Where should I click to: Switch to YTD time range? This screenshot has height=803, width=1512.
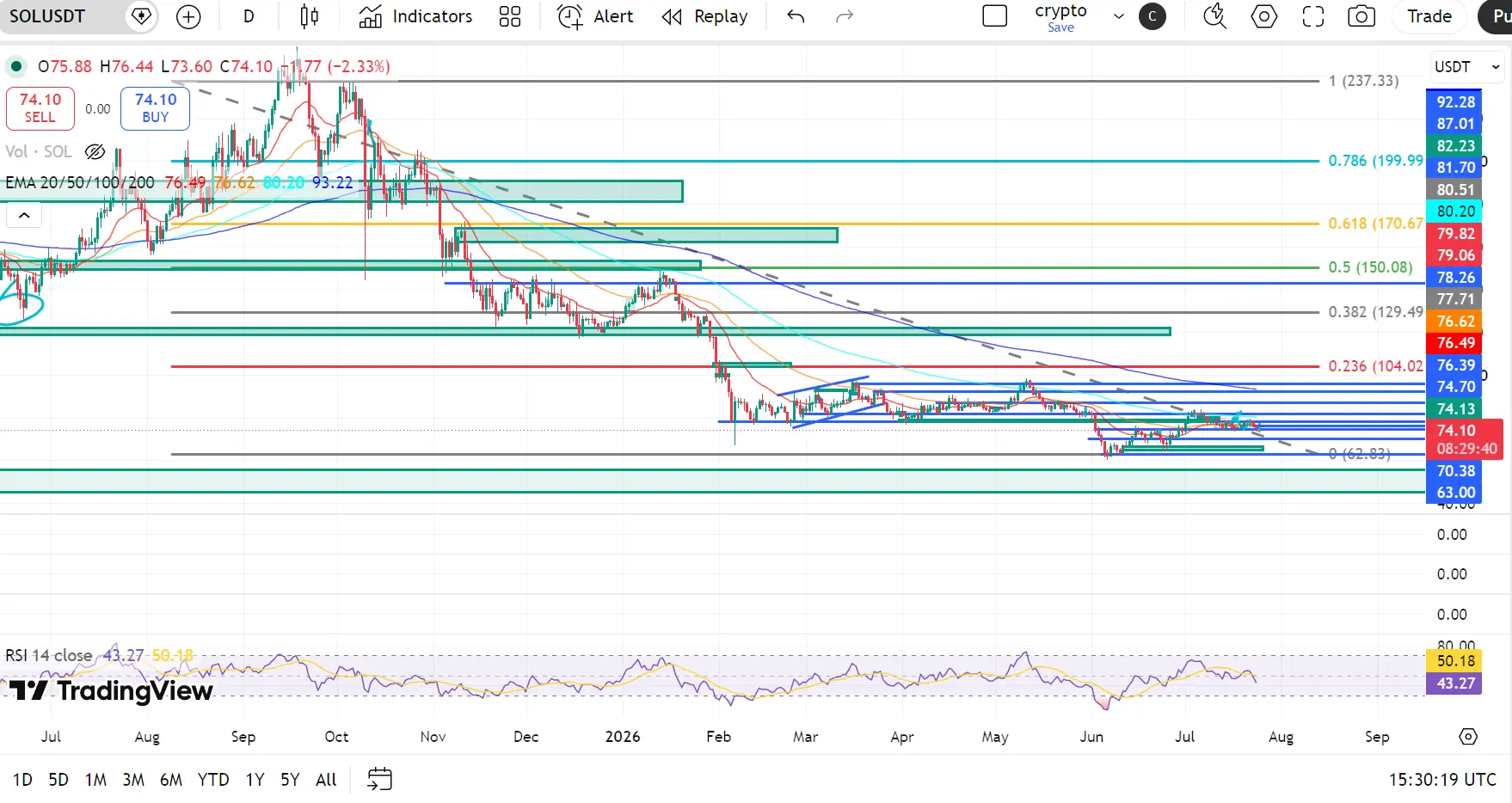[x=213, y=780]
